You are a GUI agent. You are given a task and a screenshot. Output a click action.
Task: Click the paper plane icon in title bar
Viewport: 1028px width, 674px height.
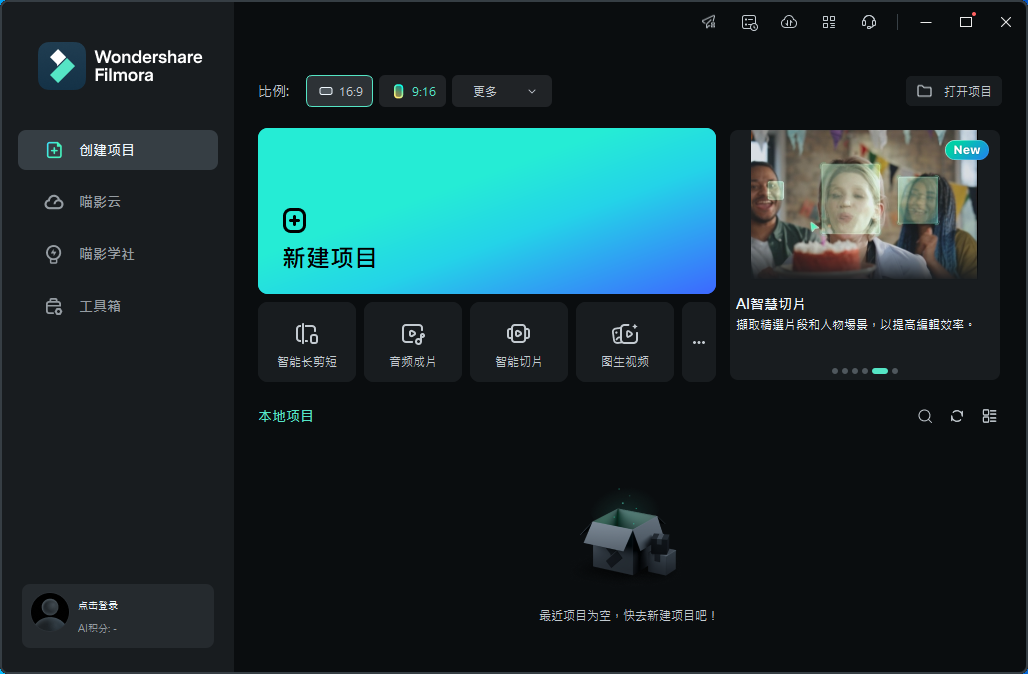[709, 22]
